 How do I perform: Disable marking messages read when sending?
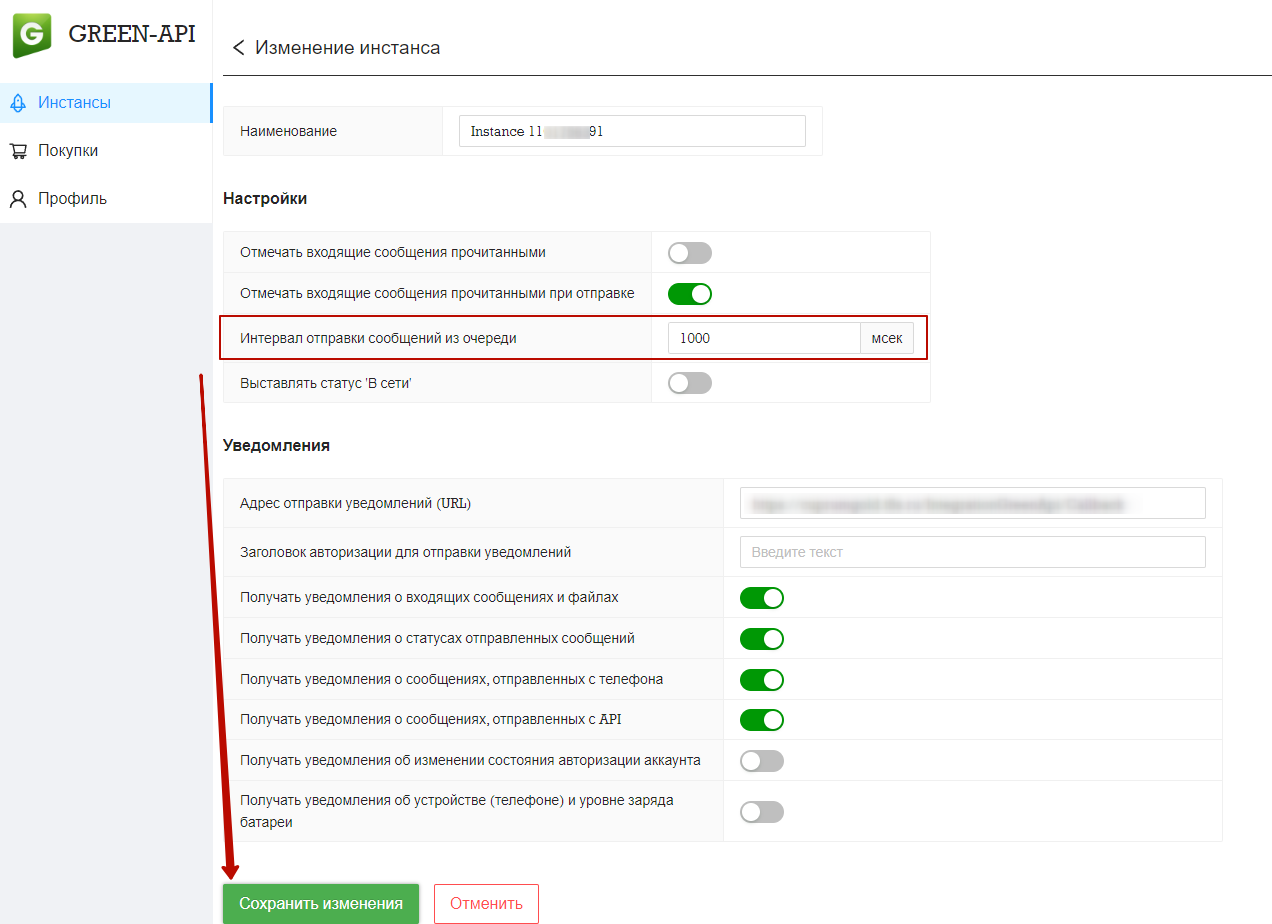pyautogui.click(x=690, y=294)
